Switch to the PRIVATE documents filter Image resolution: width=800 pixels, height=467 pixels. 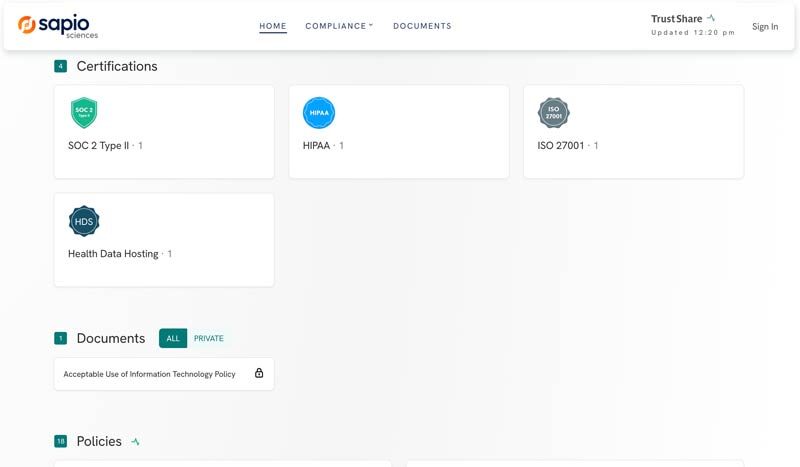click(x=209, y=338)
